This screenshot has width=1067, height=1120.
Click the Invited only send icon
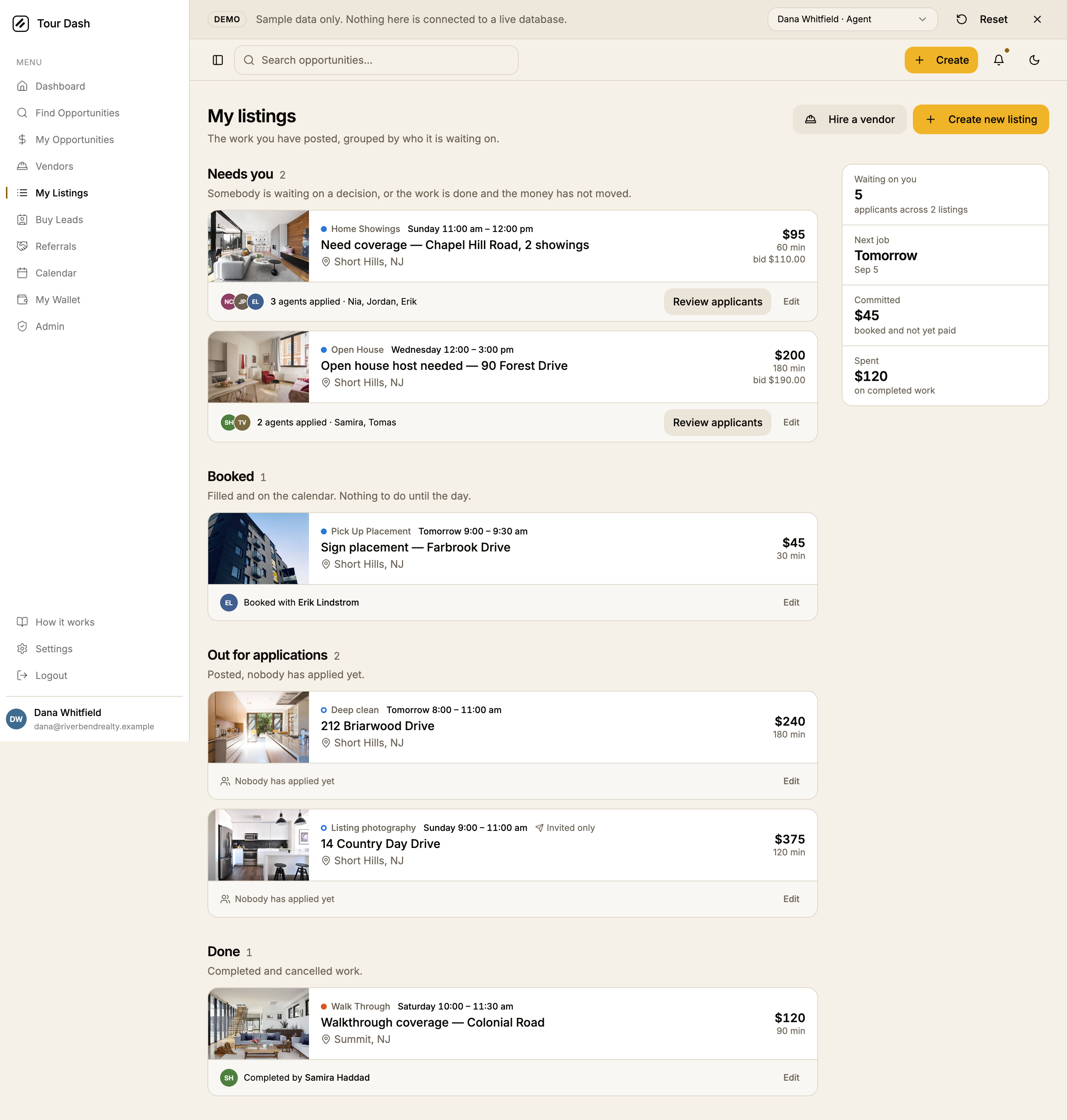click(539, 828)
